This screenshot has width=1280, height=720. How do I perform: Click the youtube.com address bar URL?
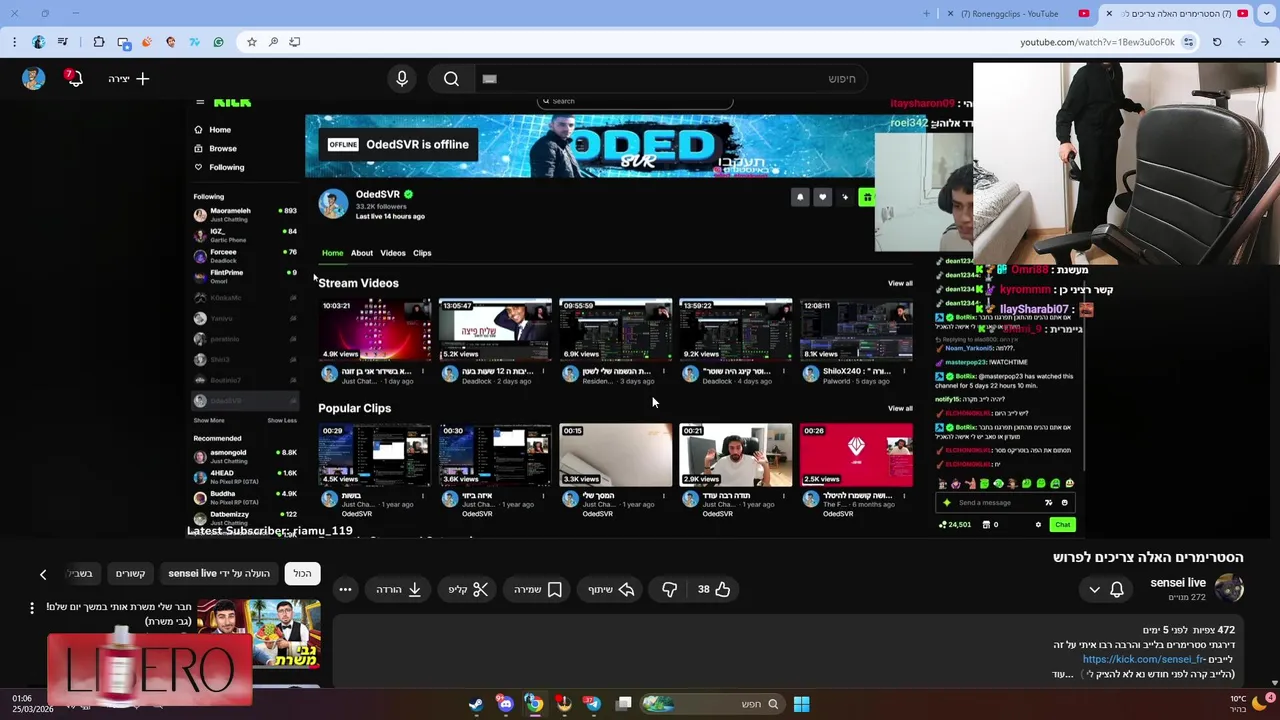pyautogui.click(x=1097, y=42)
